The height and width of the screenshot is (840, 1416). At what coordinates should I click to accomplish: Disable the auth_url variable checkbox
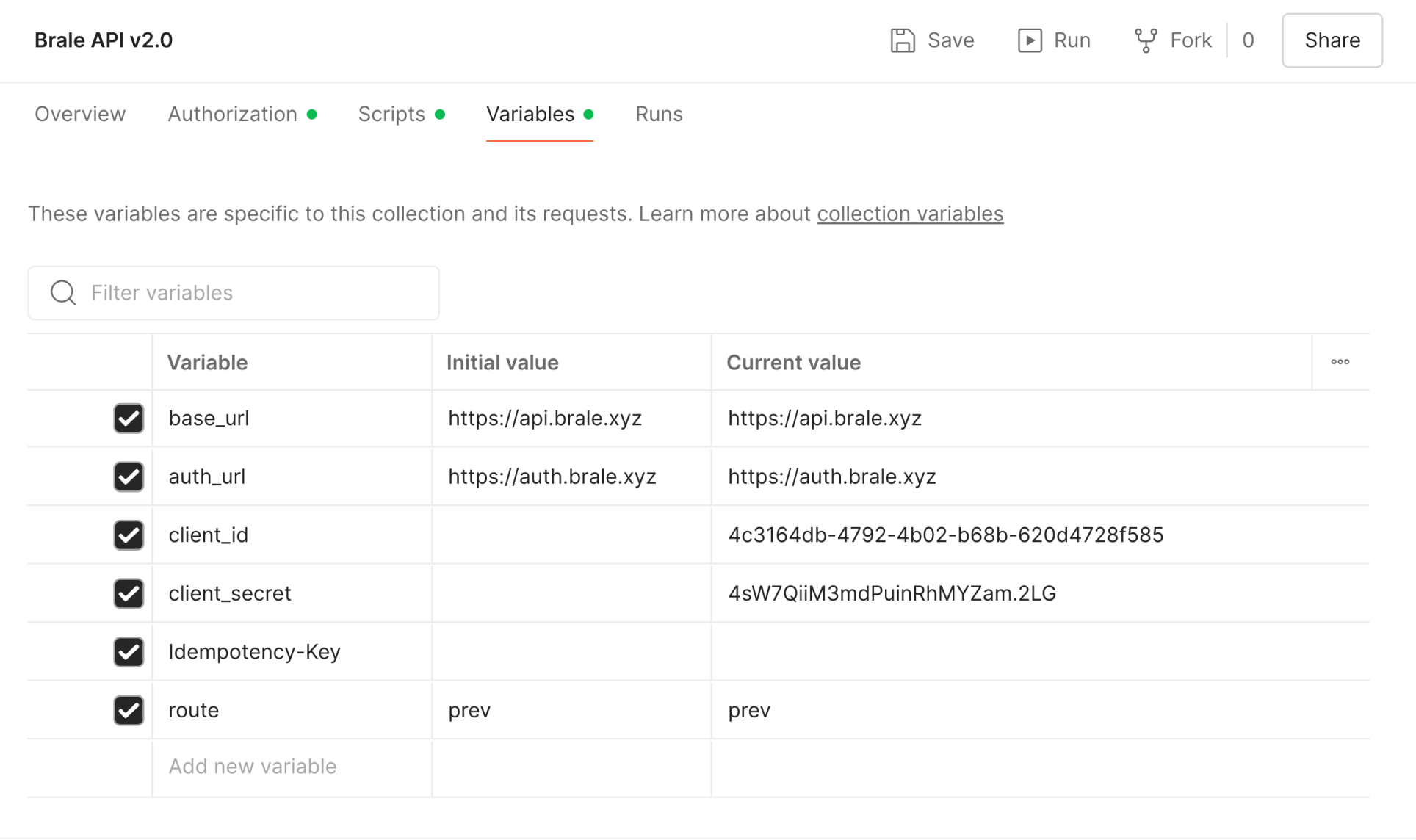click(129, 477)
